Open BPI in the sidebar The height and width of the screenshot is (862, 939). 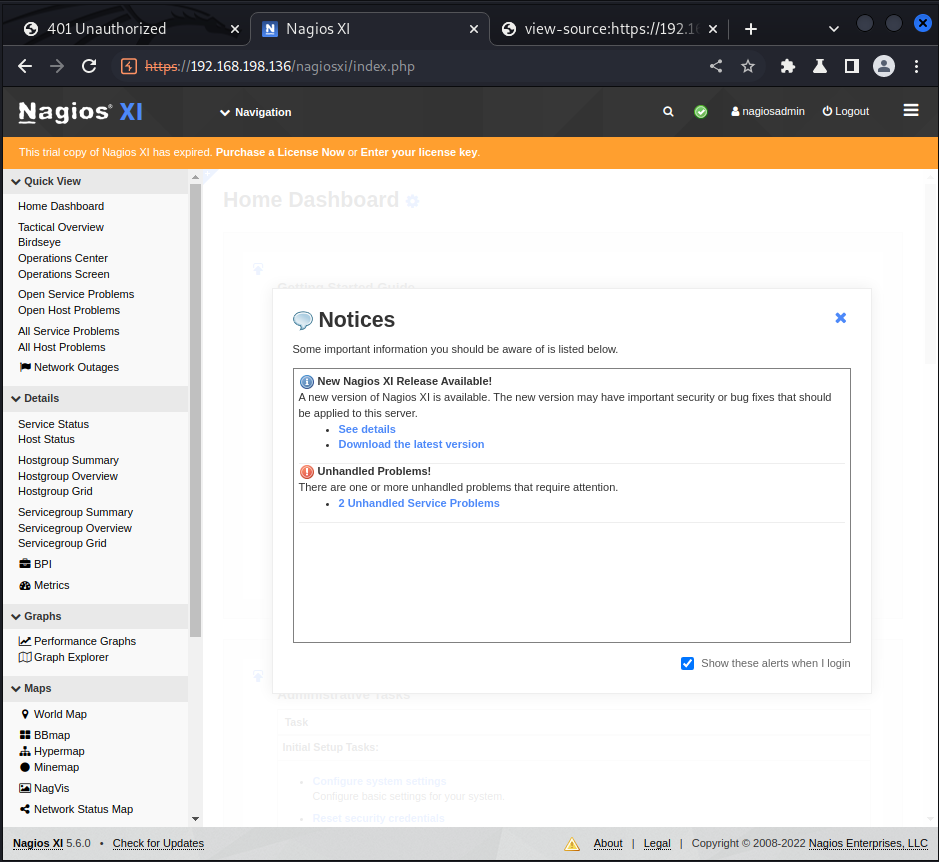(x=35, y=564)
